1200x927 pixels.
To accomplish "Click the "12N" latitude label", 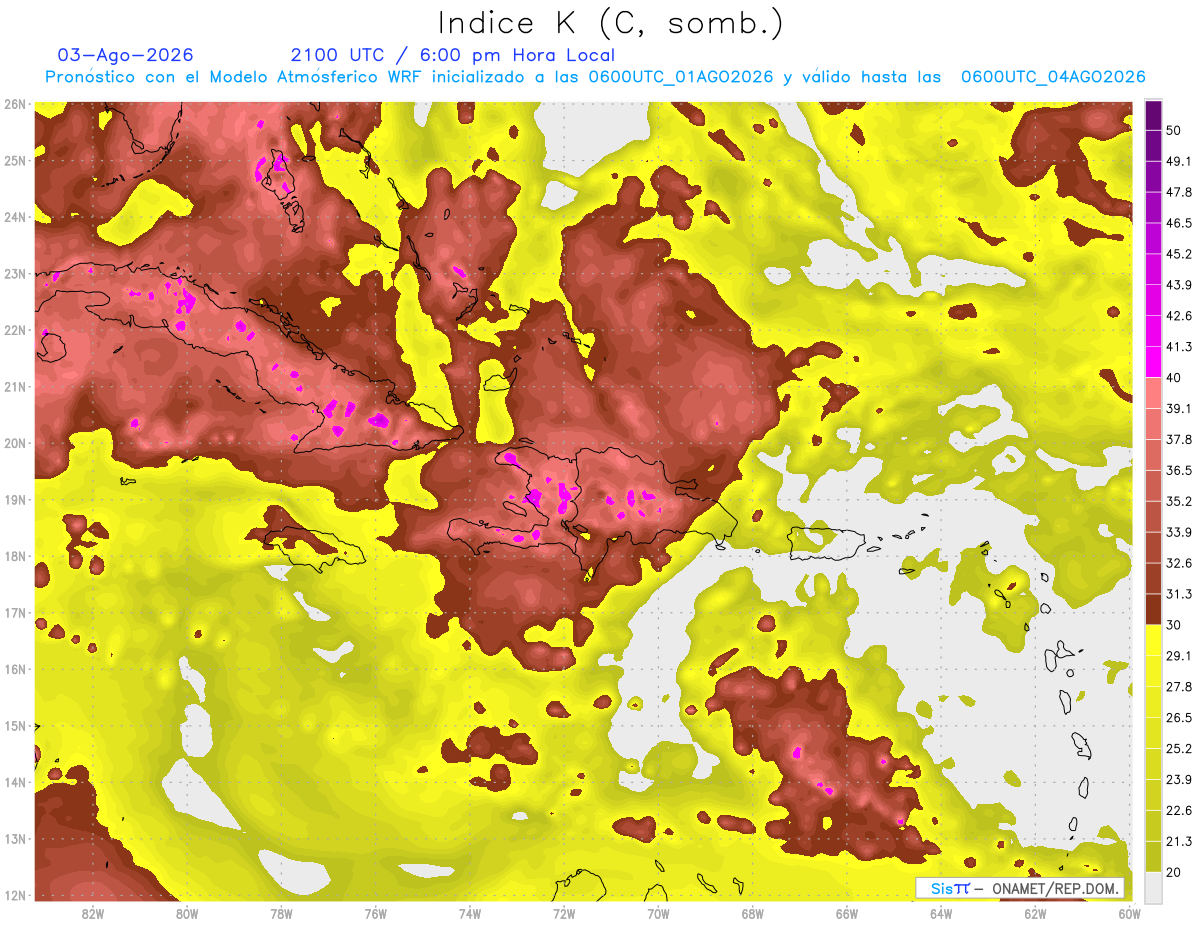I will pos(14,896).
